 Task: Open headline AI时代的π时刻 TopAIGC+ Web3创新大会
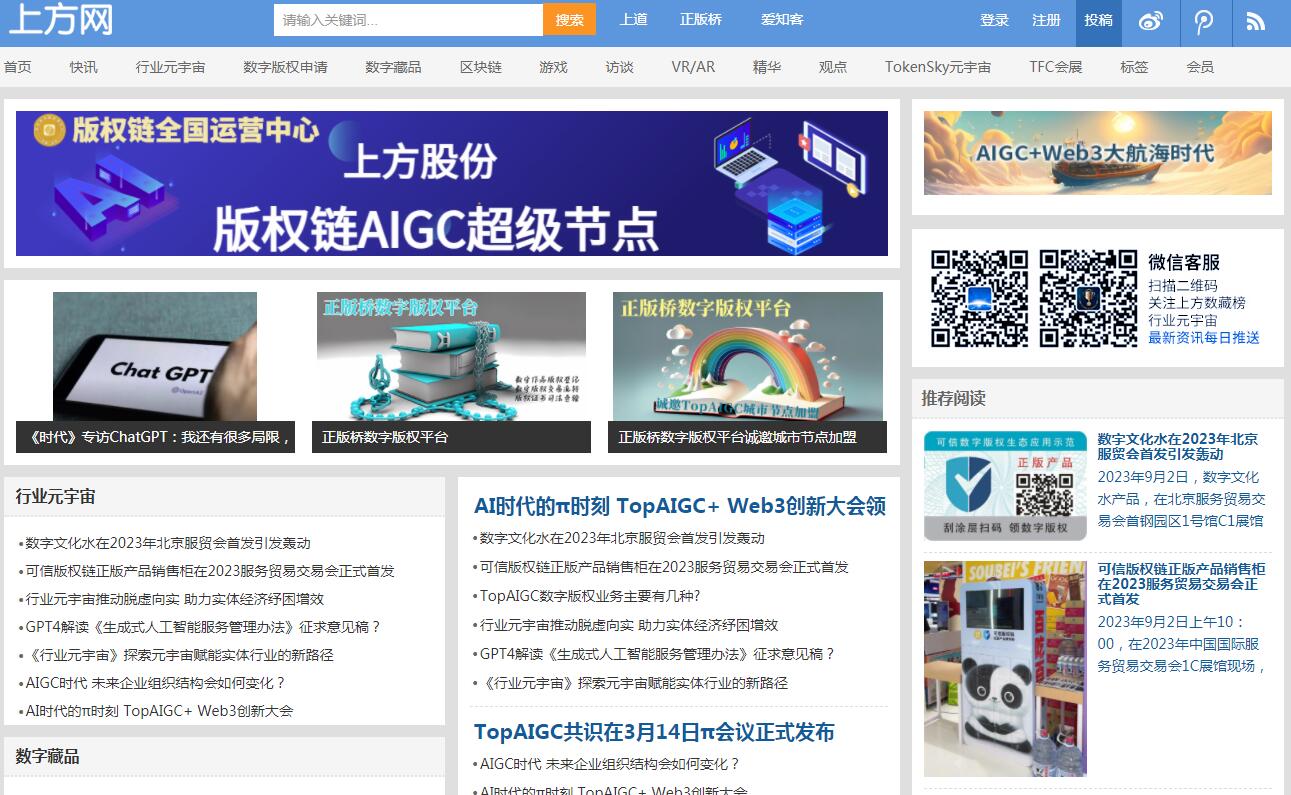680,506
